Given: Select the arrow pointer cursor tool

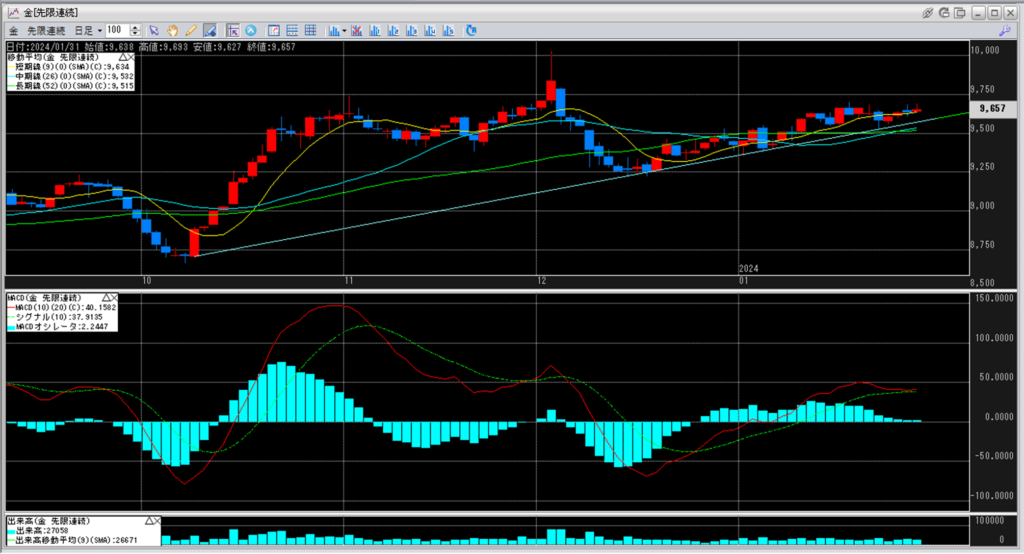Looking at the screenshot, I should click(155, 30).
